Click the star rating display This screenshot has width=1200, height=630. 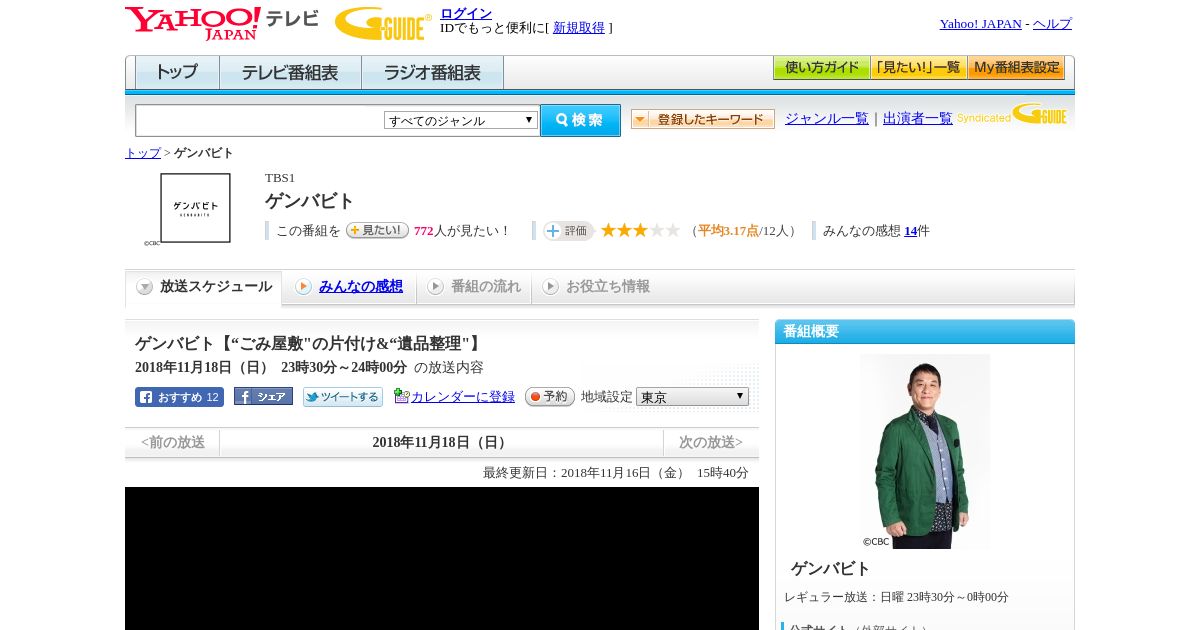[x=640, y=230]
